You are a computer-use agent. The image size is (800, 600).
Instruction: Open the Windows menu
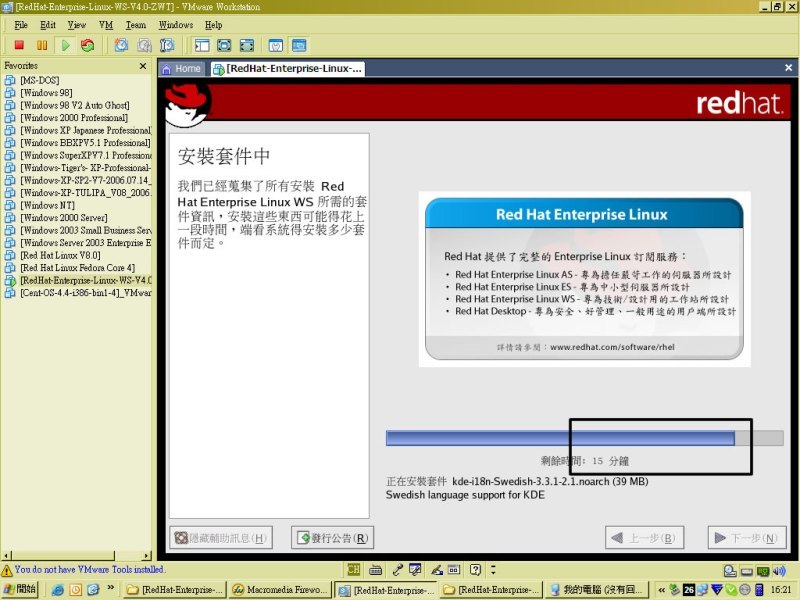(176, 25)
